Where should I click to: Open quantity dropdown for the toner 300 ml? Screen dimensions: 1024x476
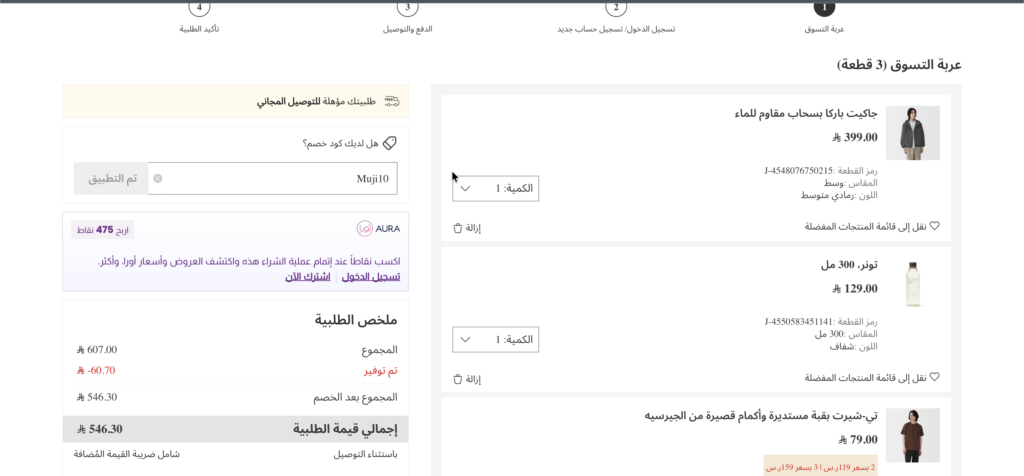496,340
